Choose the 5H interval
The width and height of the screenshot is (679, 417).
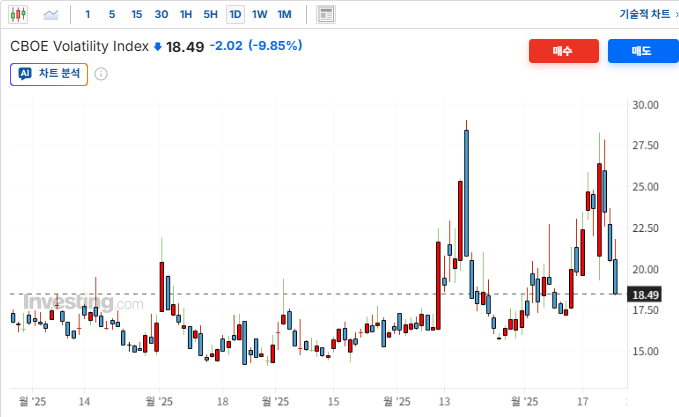point(210,14)
